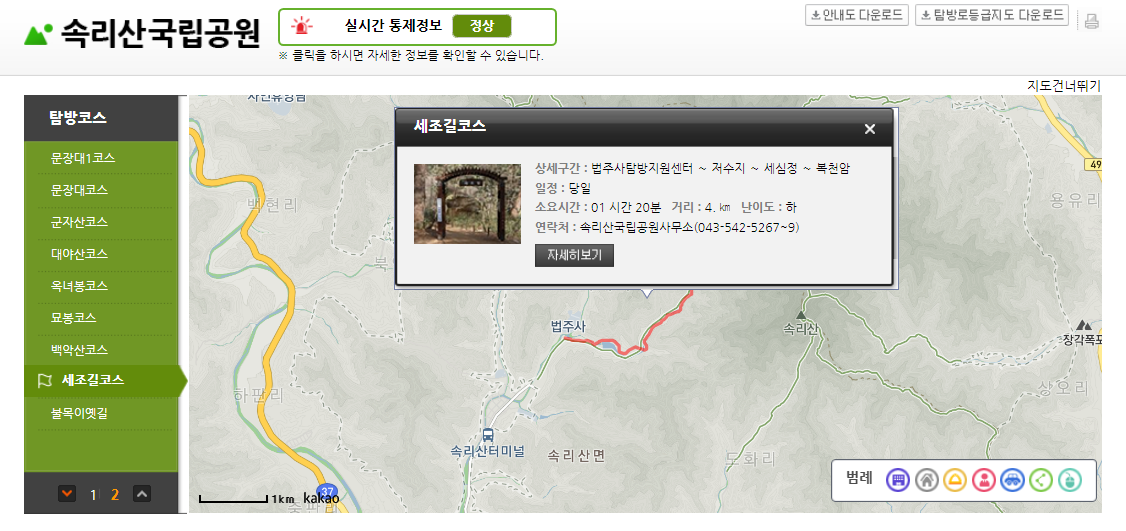1126x531 pixels.
Task: Click the red person legend icon
Action: click(x=984, y=479)
